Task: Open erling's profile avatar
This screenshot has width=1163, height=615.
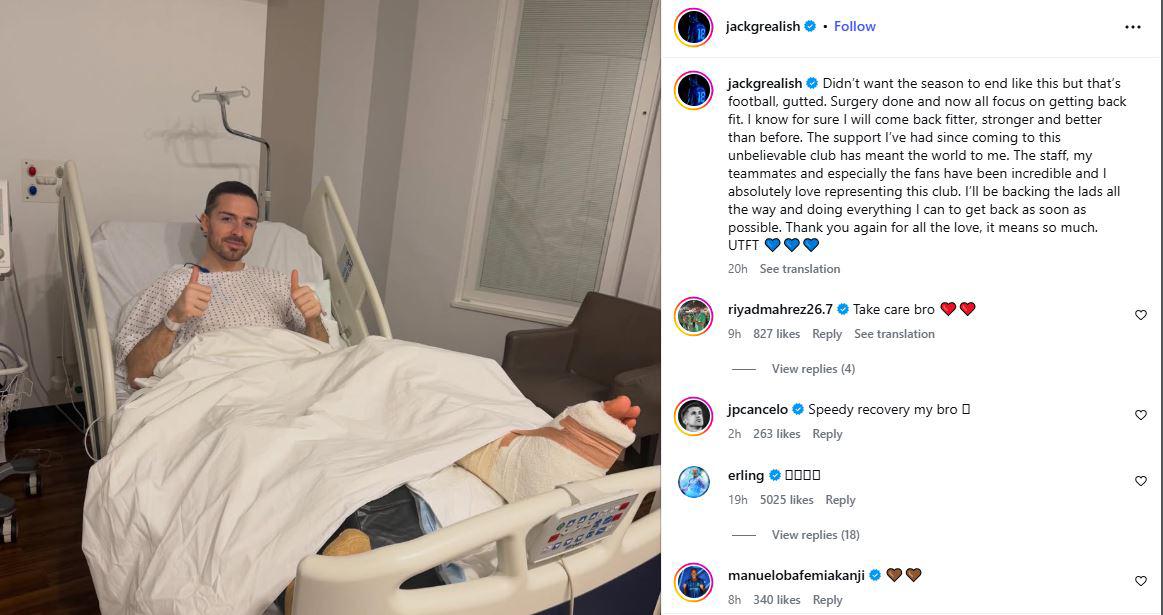Action: point(693,482)
